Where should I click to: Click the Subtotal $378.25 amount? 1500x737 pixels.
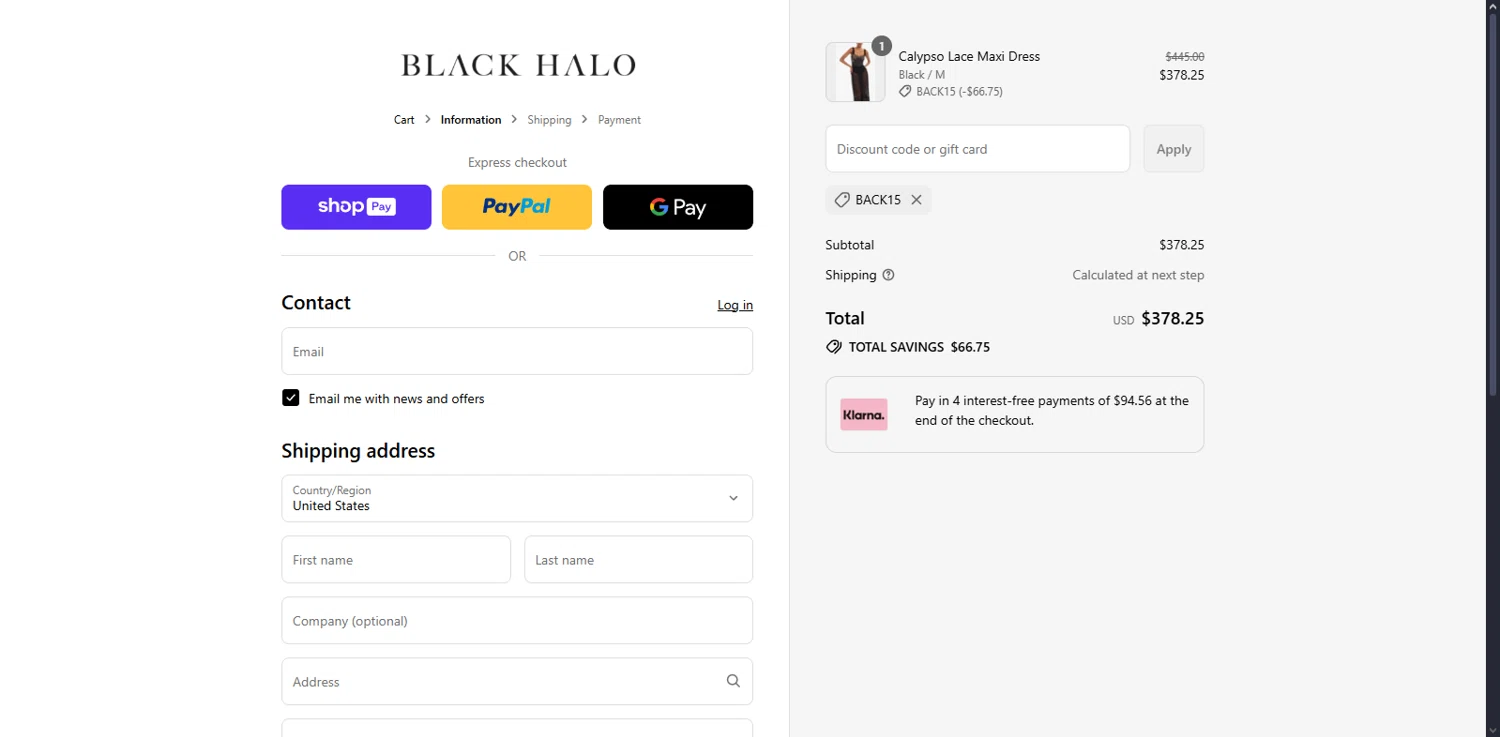(1182, 245)
